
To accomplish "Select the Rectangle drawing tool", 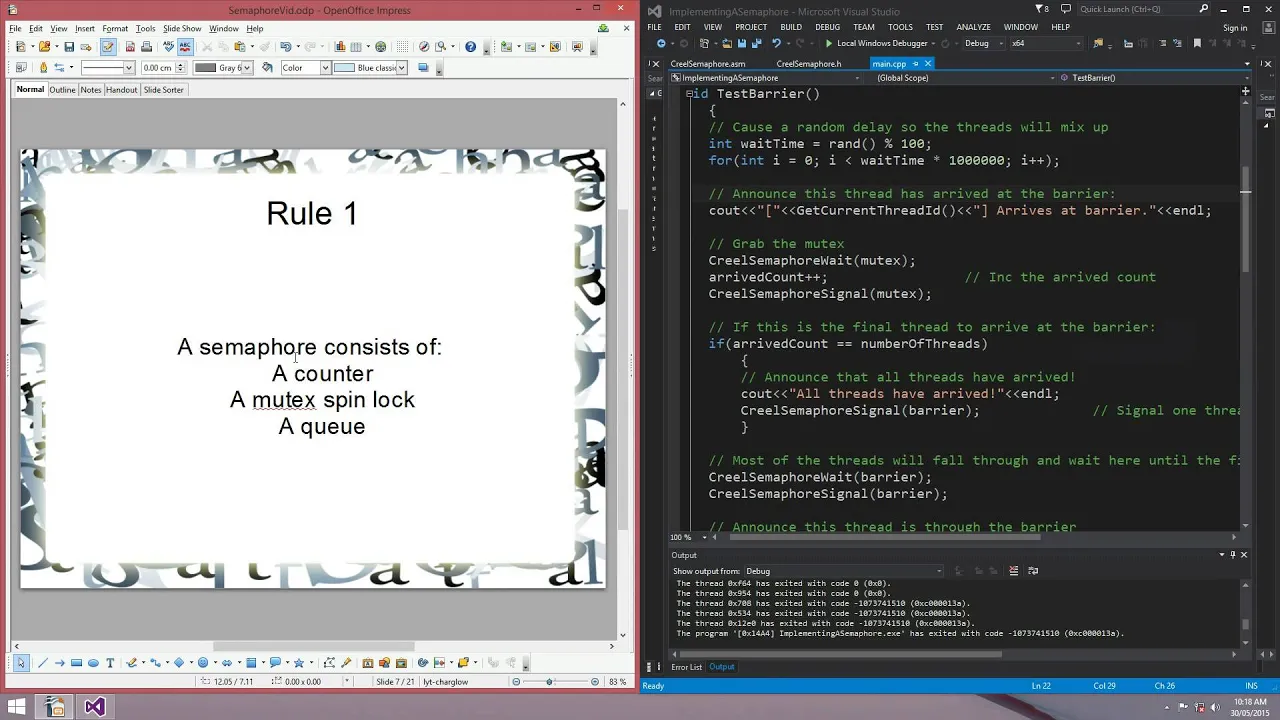I will [x=76, y=662].
